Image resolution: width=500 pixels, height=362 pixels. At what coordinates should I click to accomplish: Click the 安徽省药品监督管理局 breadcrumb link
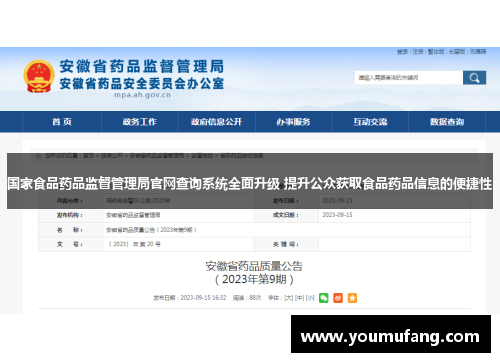coord(157,156)
